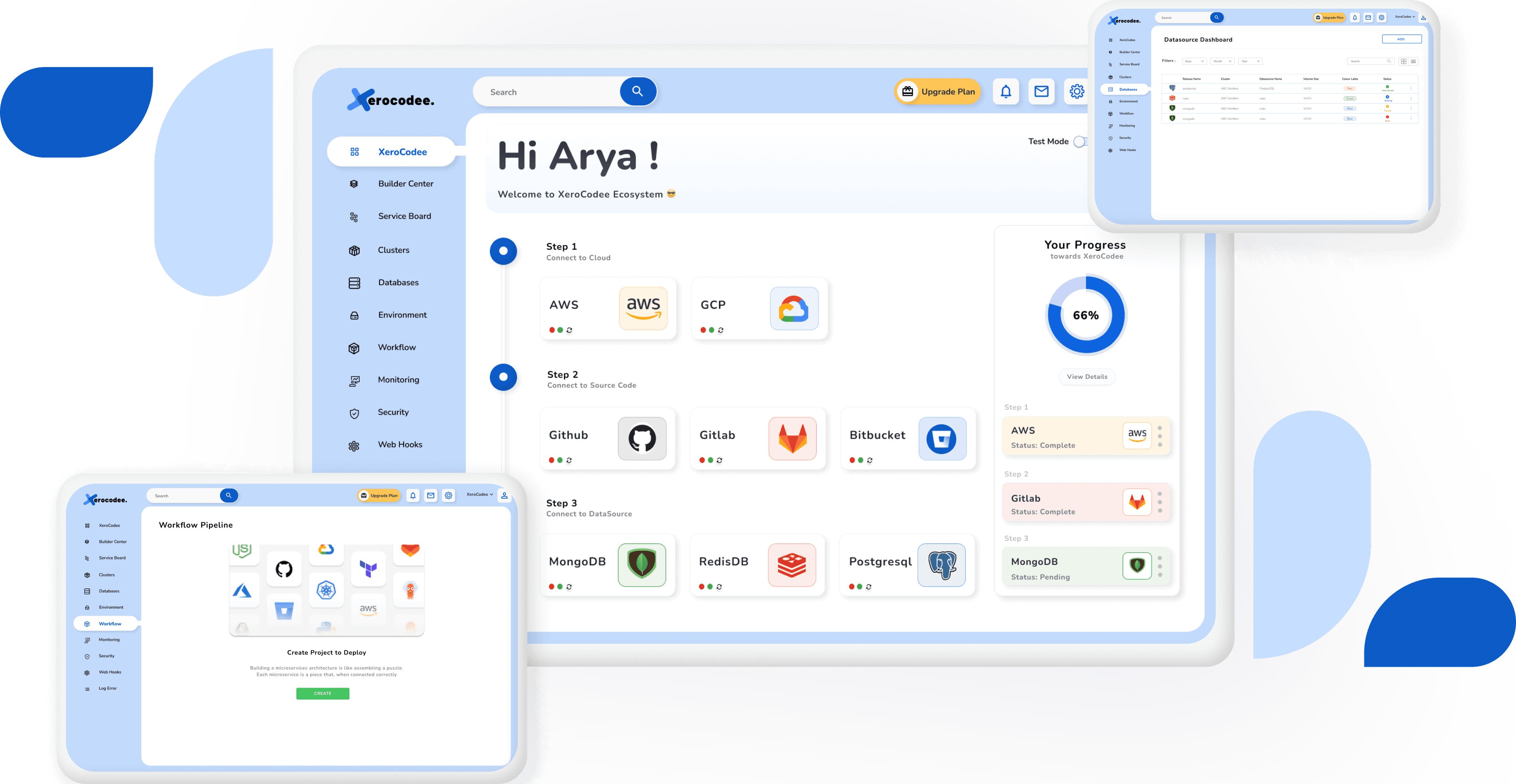Click Upgrade Plan in Workflow Pipeline window
The image size is (1516, 784).
(379, 495)
